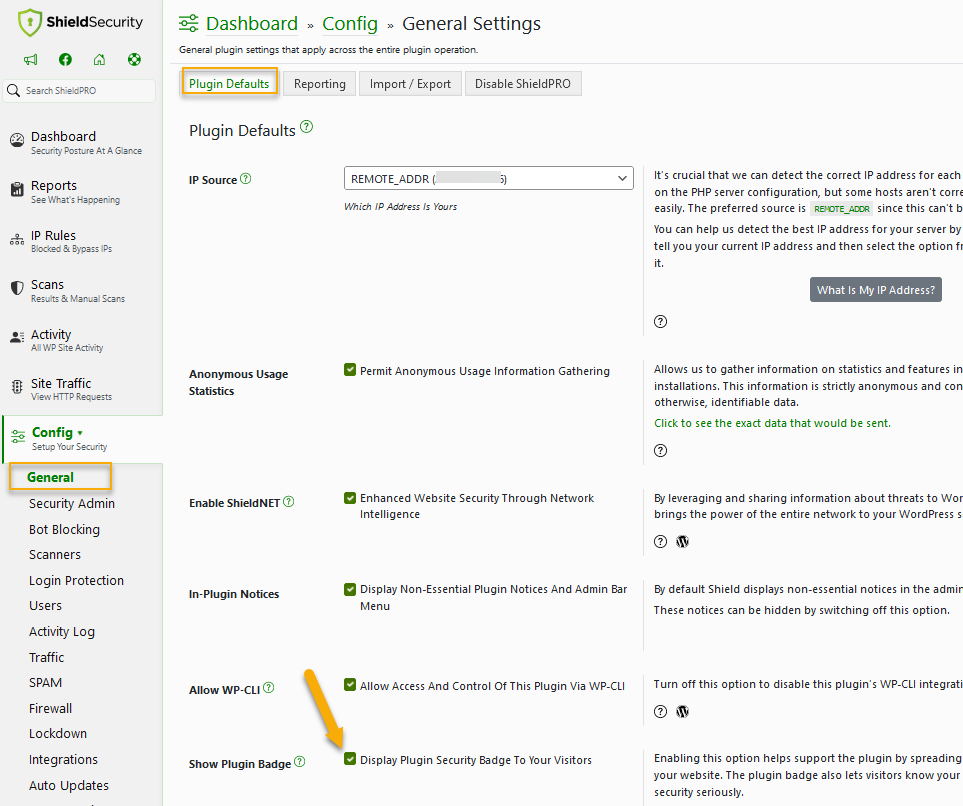963x806 pixels.
Task: Toggle Allow Access Via WP-CLI checkbox
Action: pyautogui.click(x=350, y=685)
